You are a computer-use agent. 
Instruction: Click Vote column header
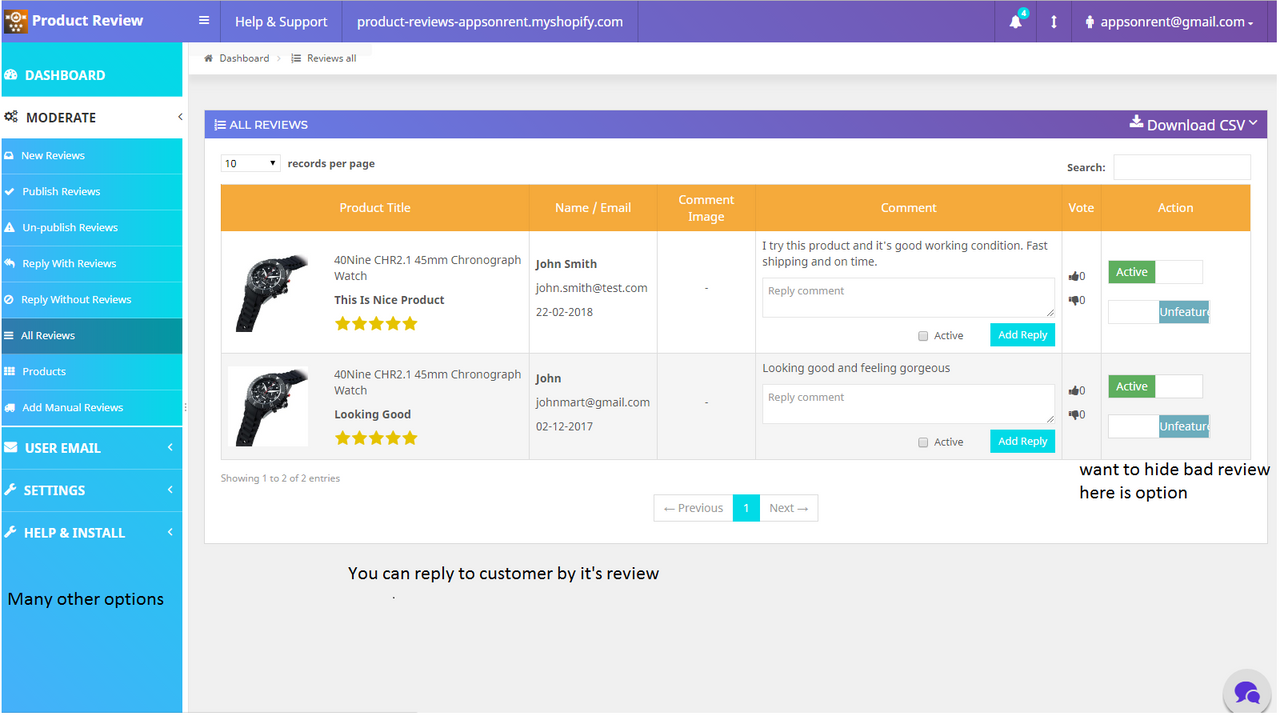(x=1081, y=208)
